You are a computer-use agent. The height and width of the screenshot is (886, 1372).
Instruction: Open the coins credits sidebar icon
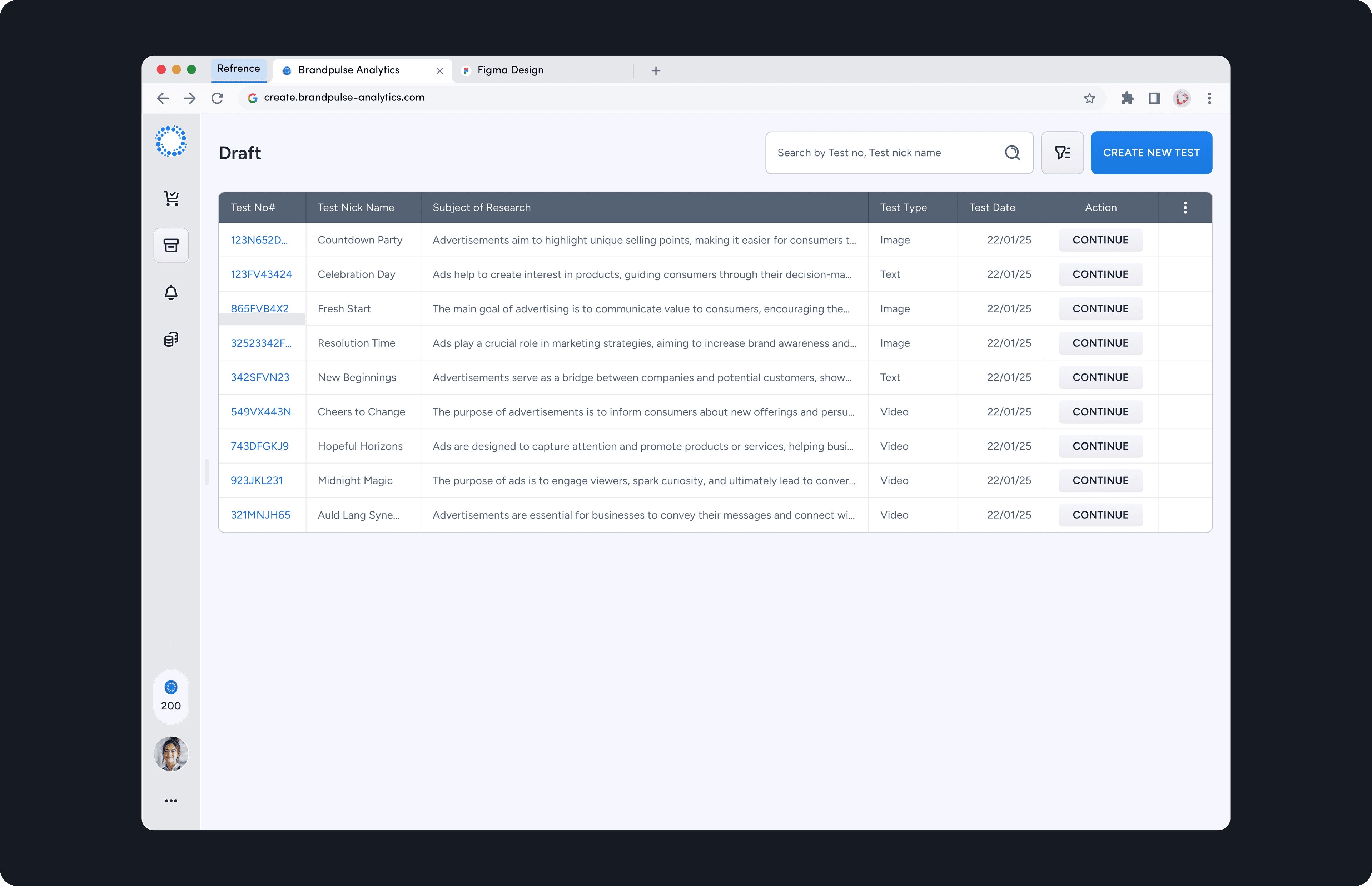[171, 340]
